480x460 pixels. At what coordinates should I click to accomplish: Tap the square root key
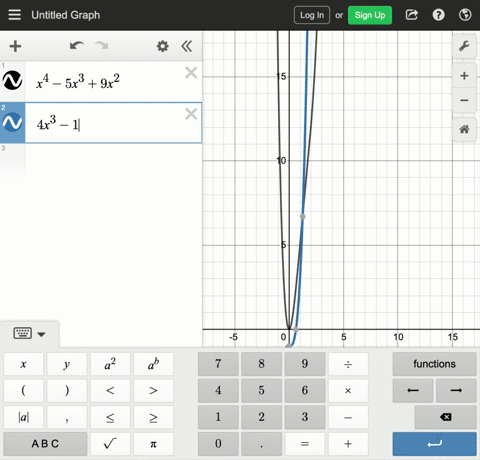click(110, 444)
